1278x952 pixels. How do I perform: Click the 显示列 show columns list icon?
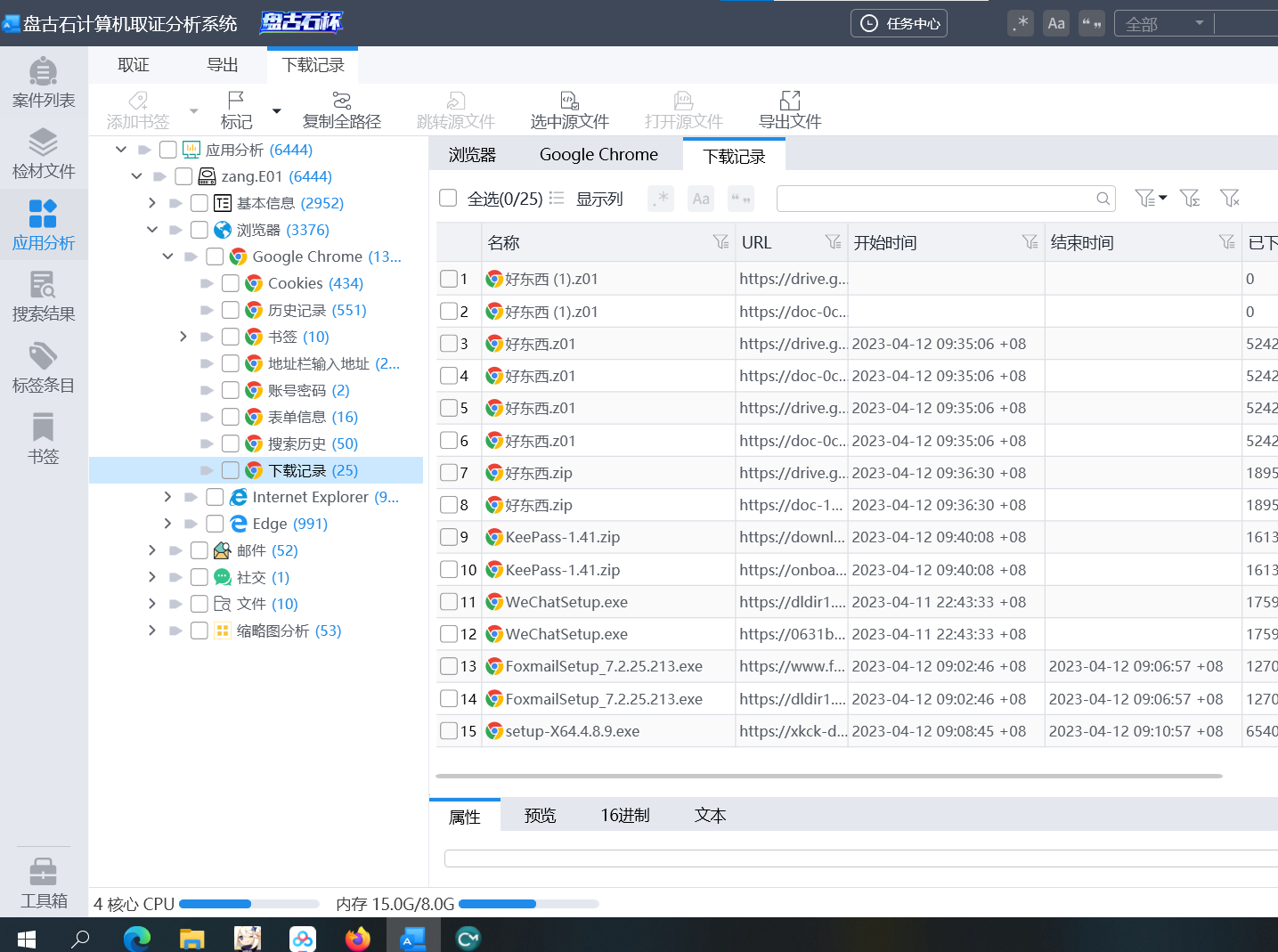[x=557, y=198]
